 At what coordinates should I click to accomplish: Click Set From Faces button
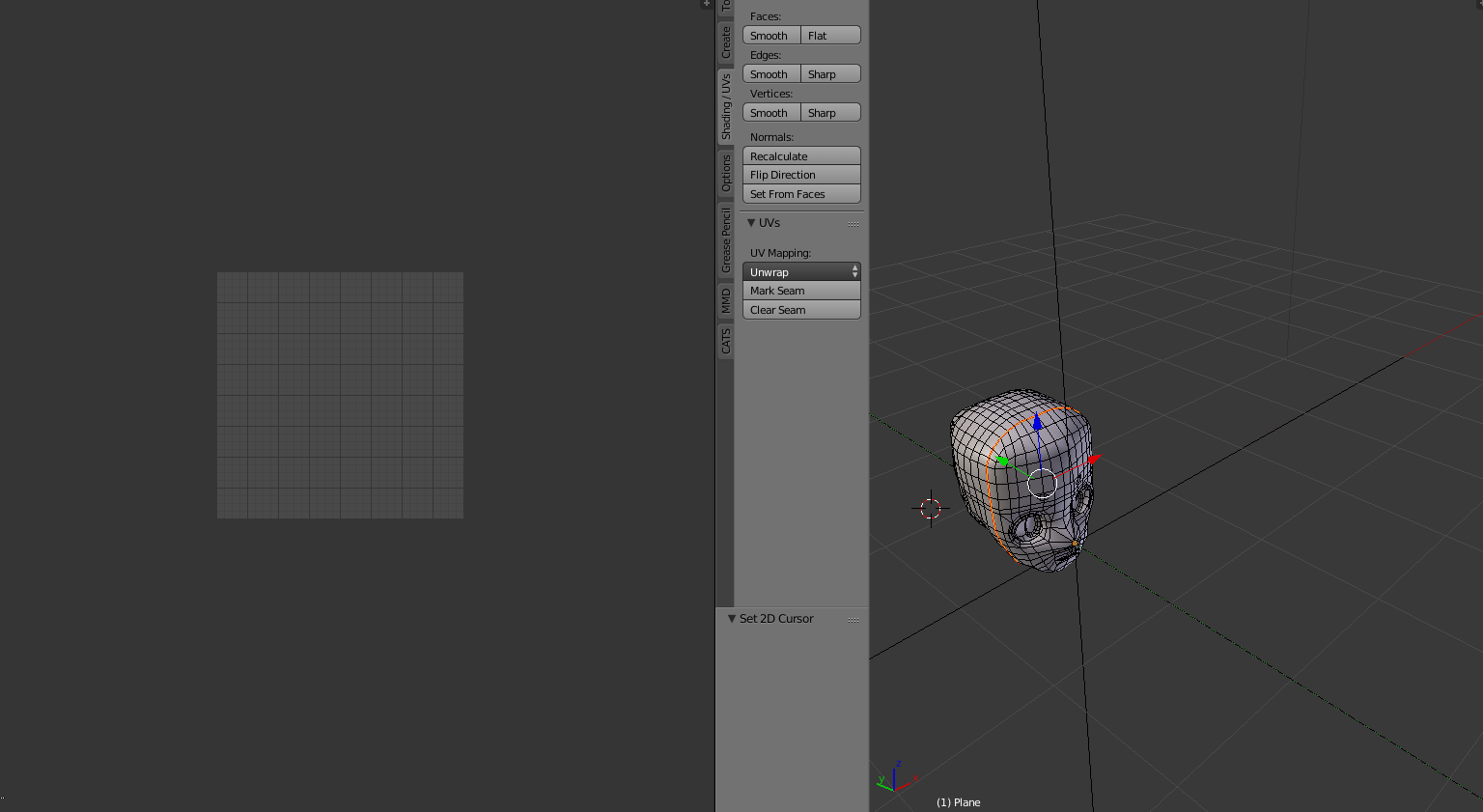point(801,194)
